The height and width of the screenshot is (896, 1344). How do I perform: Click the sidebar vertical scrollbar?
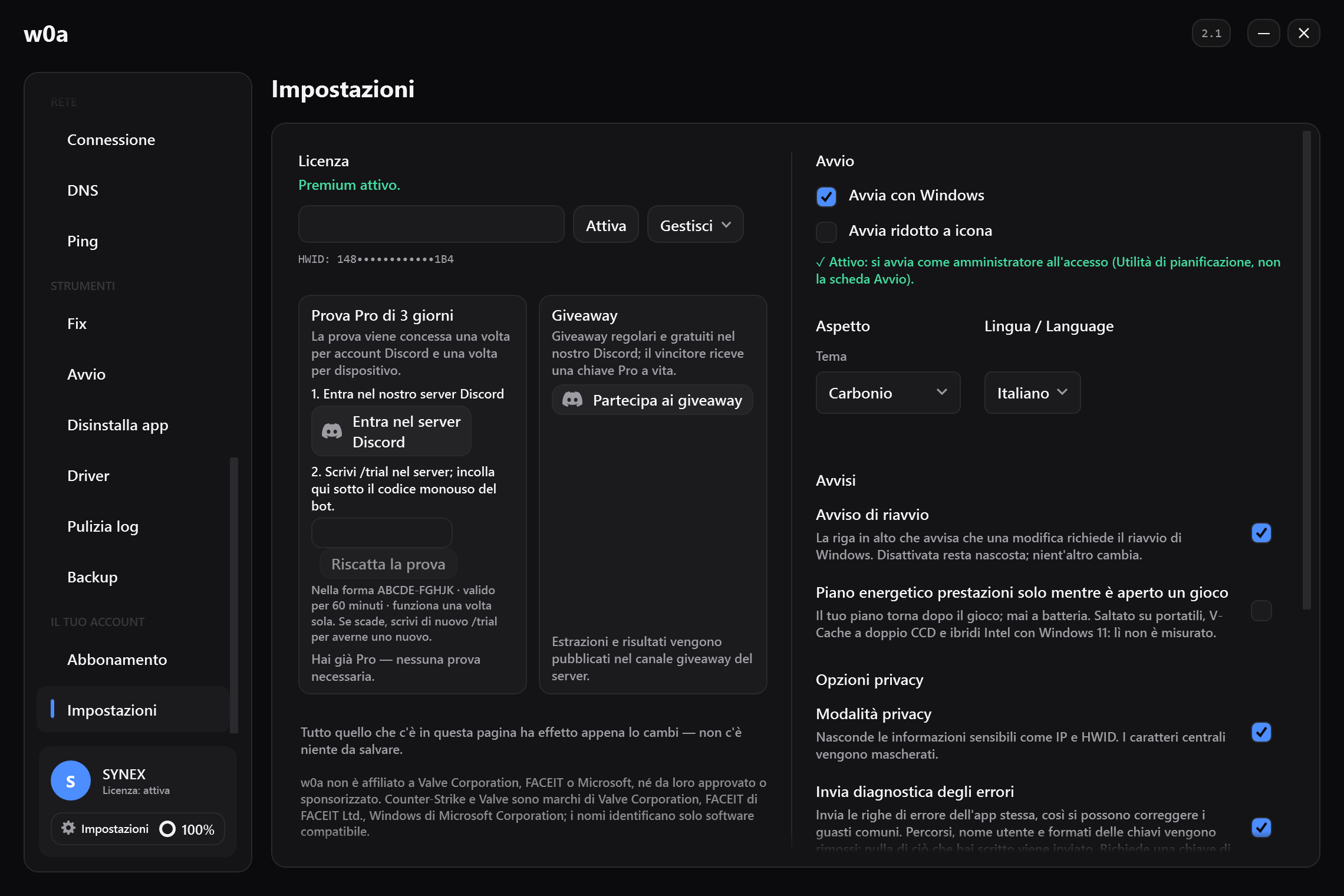tap(233, 595)
